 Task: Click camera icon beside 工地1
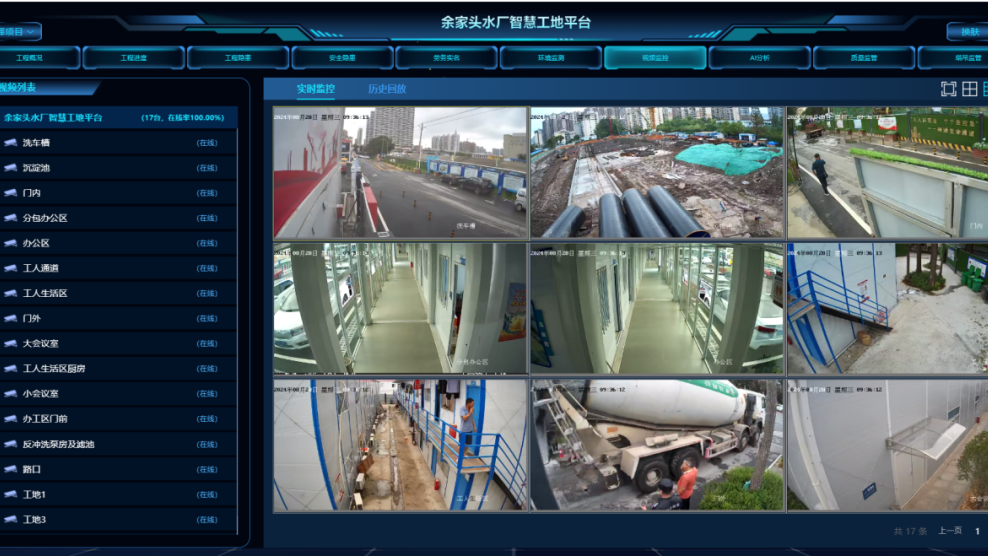(11, 494)
